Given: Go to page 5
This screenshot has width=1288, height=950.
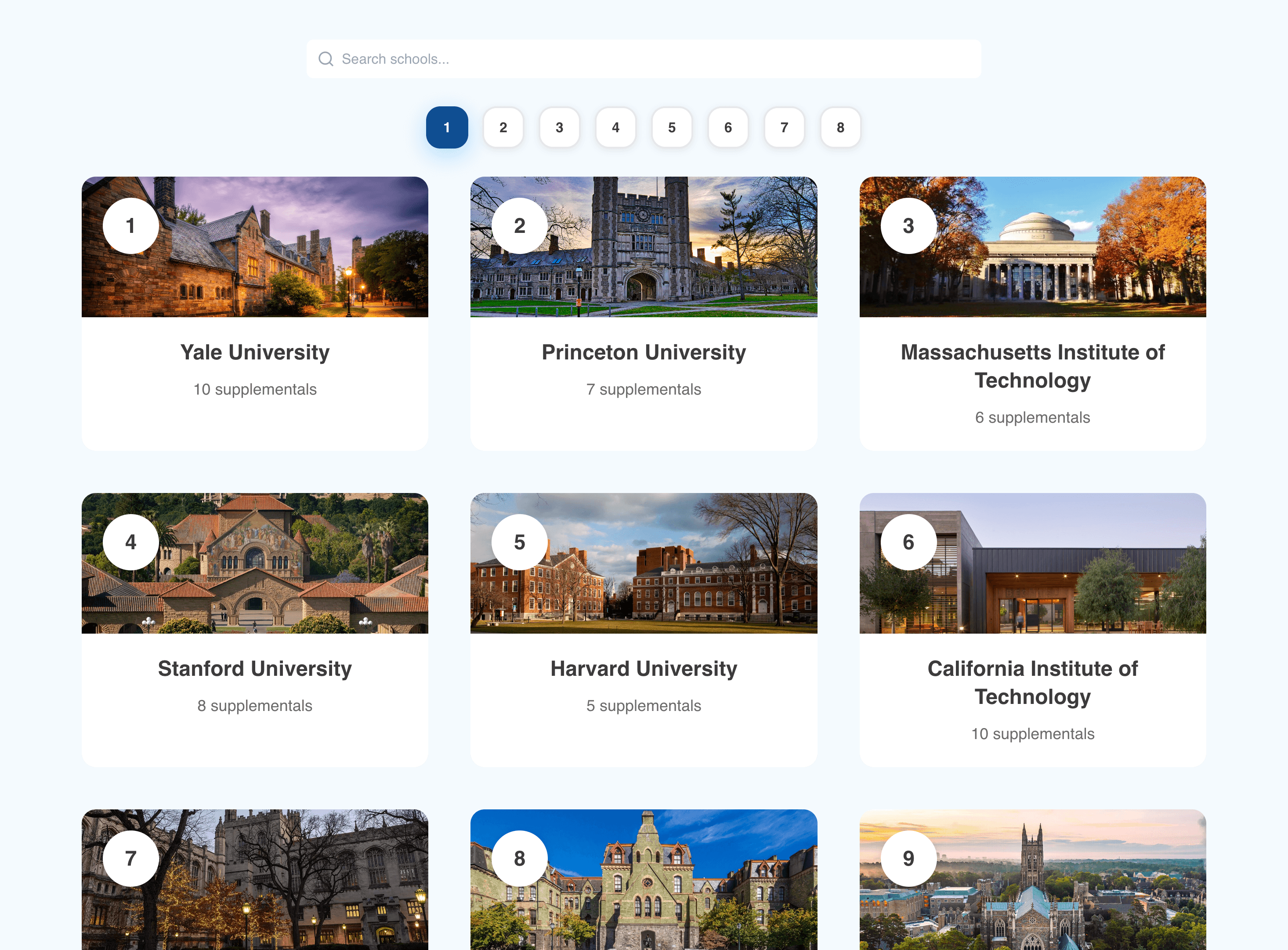Looking at the screenshot, I should point(672,127).
